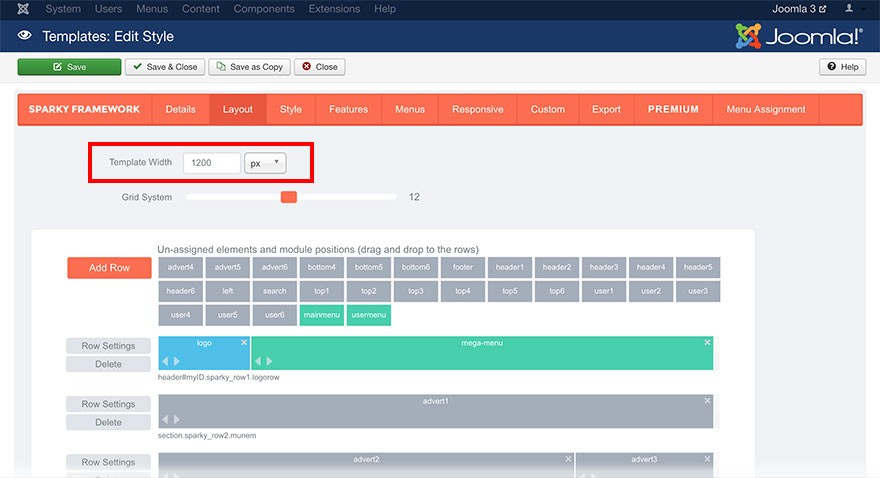The width and height of the screenshot is (880, 478).
Task: Switch to the Custom tab
Action: (548, 109)
